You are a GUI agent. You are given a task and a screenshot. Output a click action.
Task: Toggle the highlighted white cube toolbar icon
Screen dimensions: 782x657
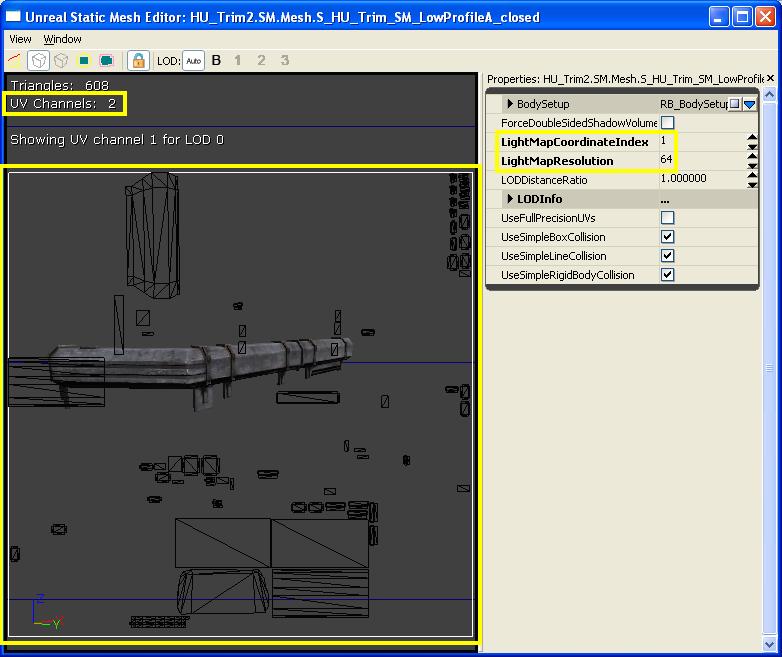[x=38, y=61]
